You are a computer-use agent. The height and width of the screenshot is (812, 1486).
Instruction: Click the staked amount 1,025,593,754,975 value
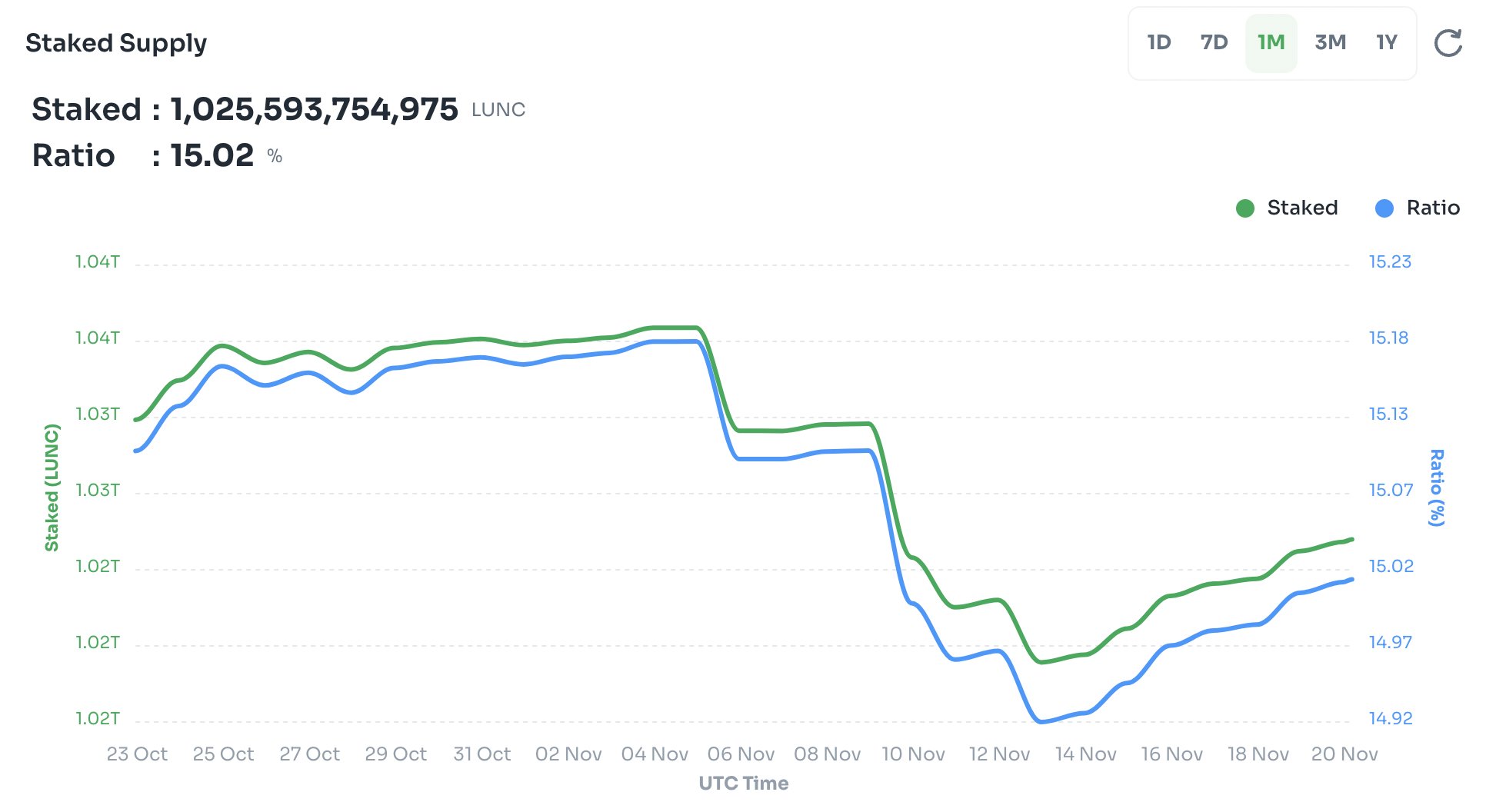(x=314, y=109)
